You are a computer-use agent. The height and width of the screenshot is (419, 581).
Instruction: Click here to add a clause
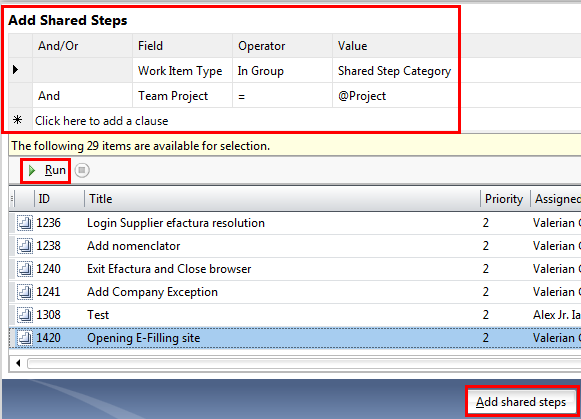(x=102, y=121)
